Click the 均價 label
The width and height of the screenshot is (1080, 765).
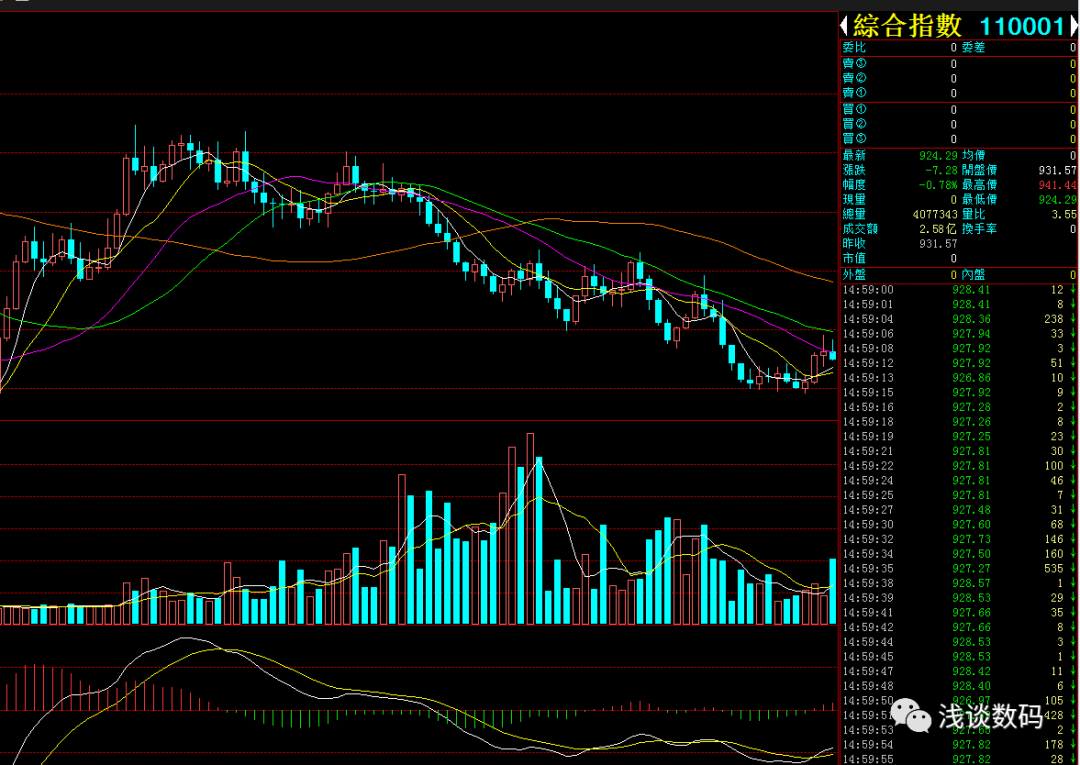tap(973, 156)
